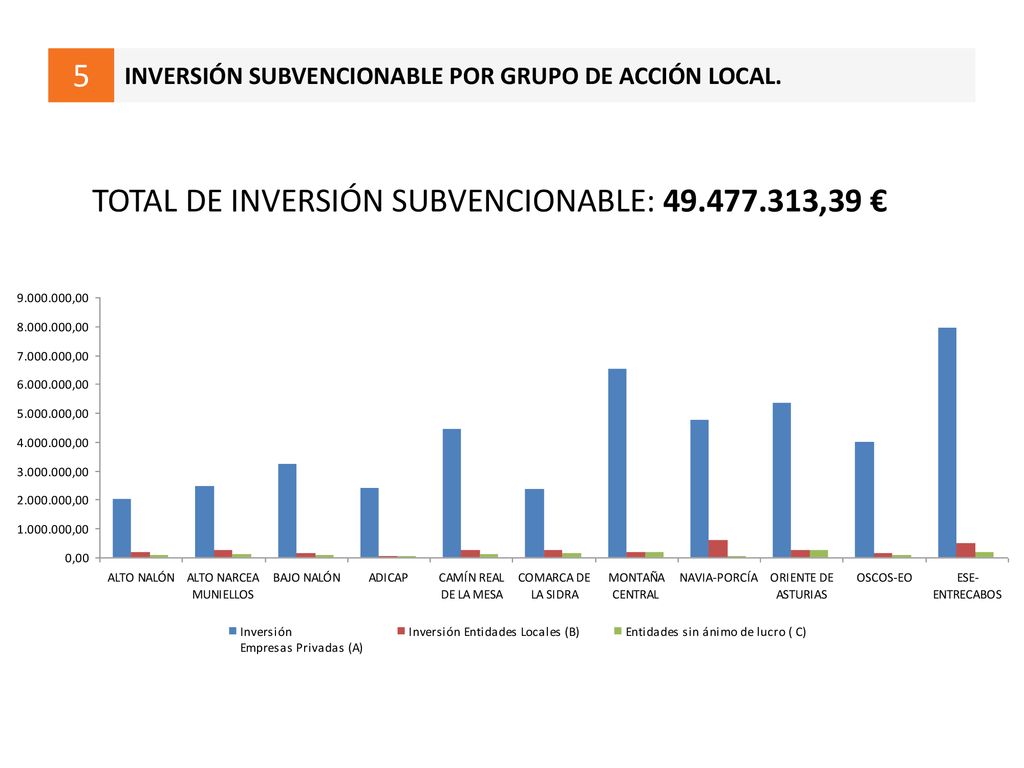1024x768 pixels.
Task: Click the green legend swatch for Entidades sin ánimo de lucro
Action: pos(618,632)
